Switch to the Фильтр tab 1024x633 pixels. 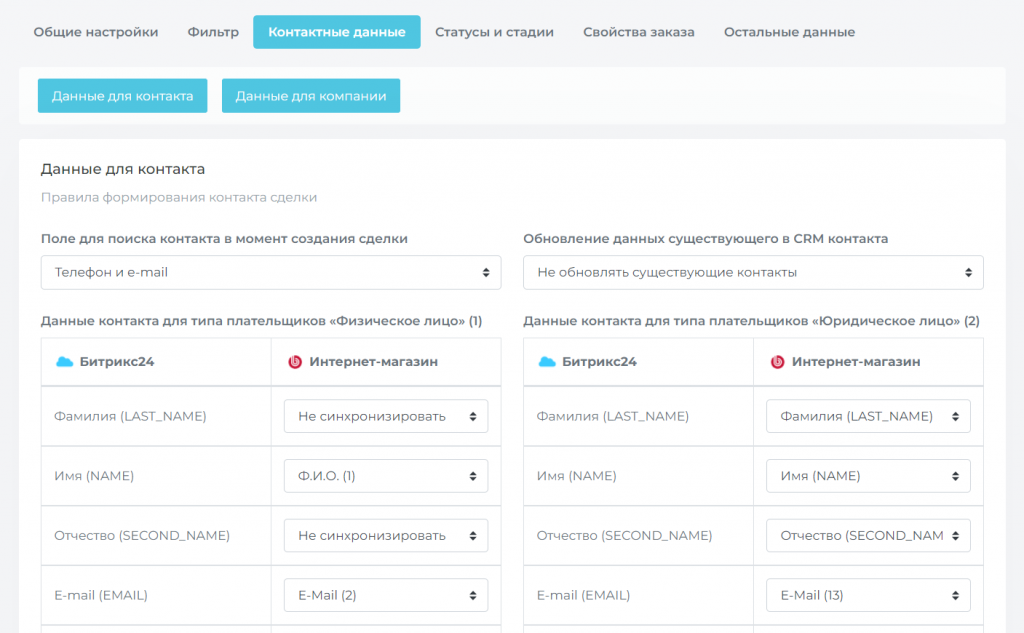coord(213,32)
